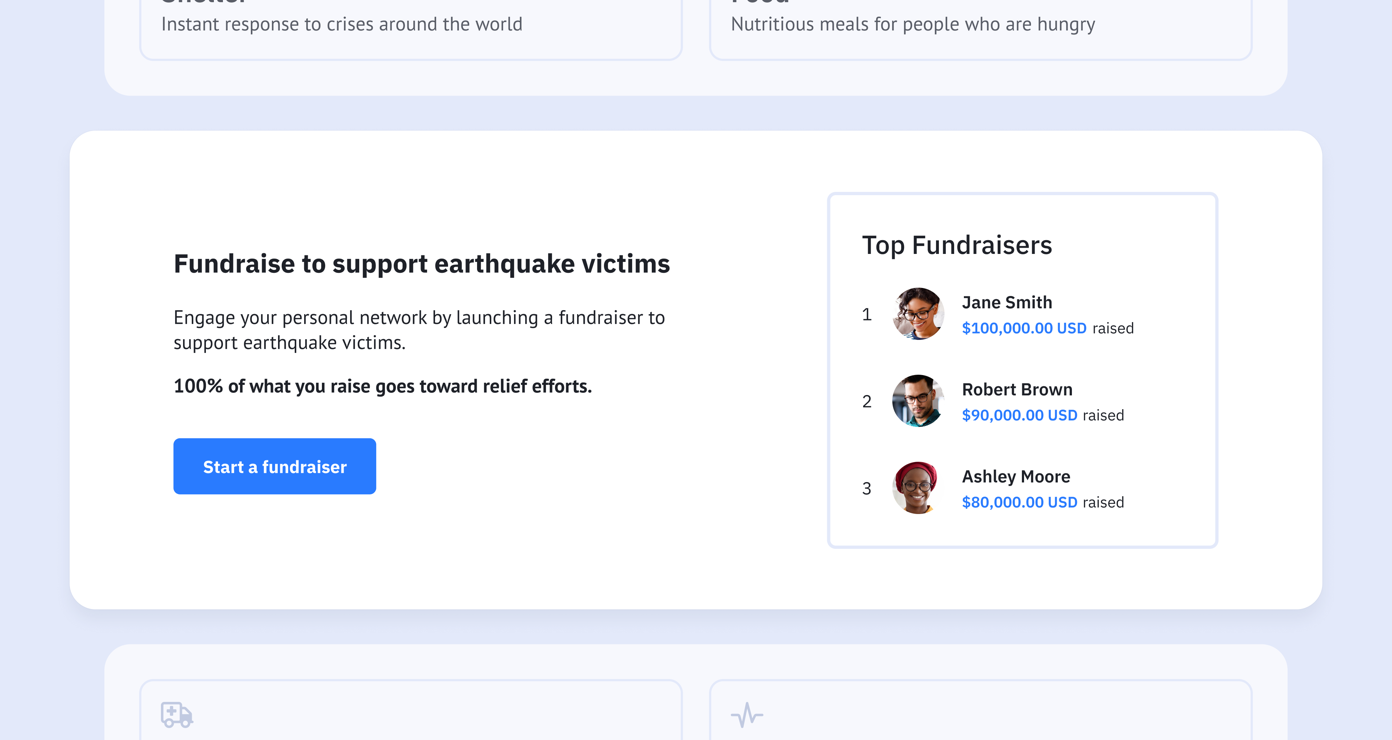Select Jane Smith's fundraiser name
Screen dimensions: 1392x740
point(1007,302)
